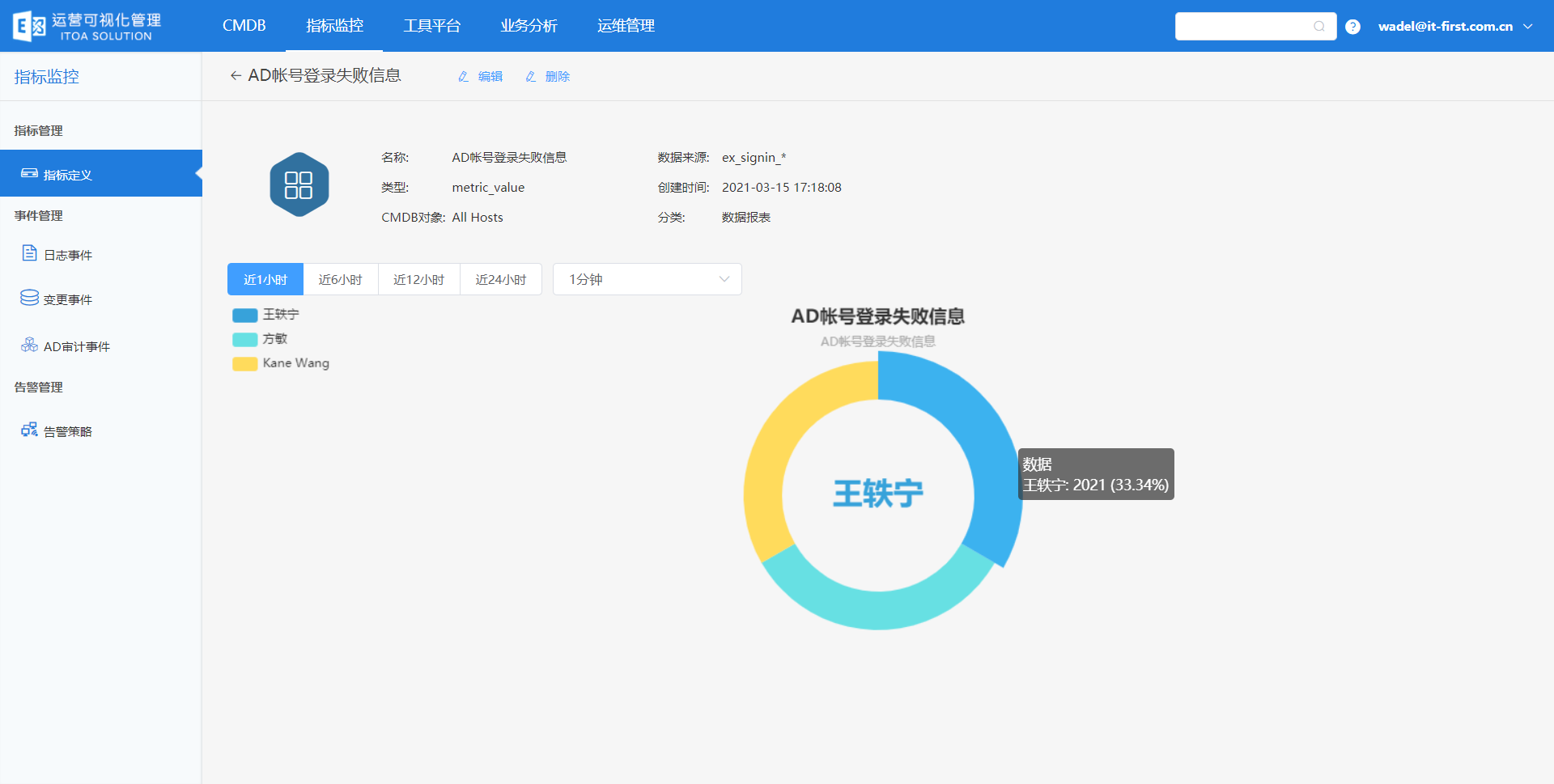
Task: Toggle the Kane Wang legend series
Action: (281, 363)
